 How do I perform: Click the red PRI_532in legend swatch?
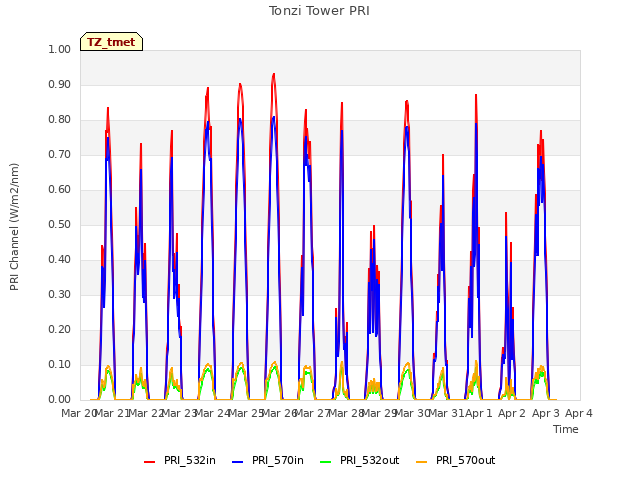[x=149, y=462]
